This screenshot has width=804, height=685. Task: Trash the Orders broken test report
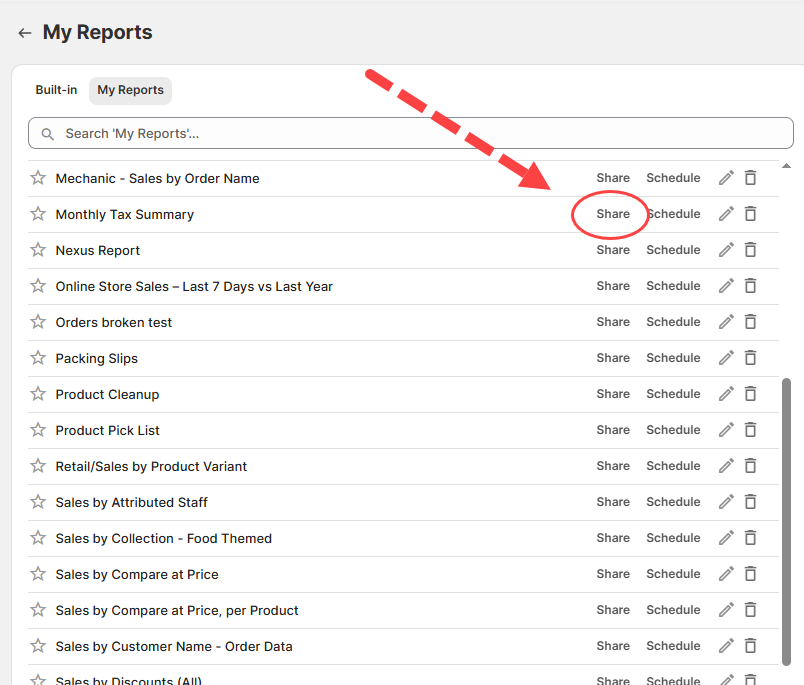pos(750,322)
